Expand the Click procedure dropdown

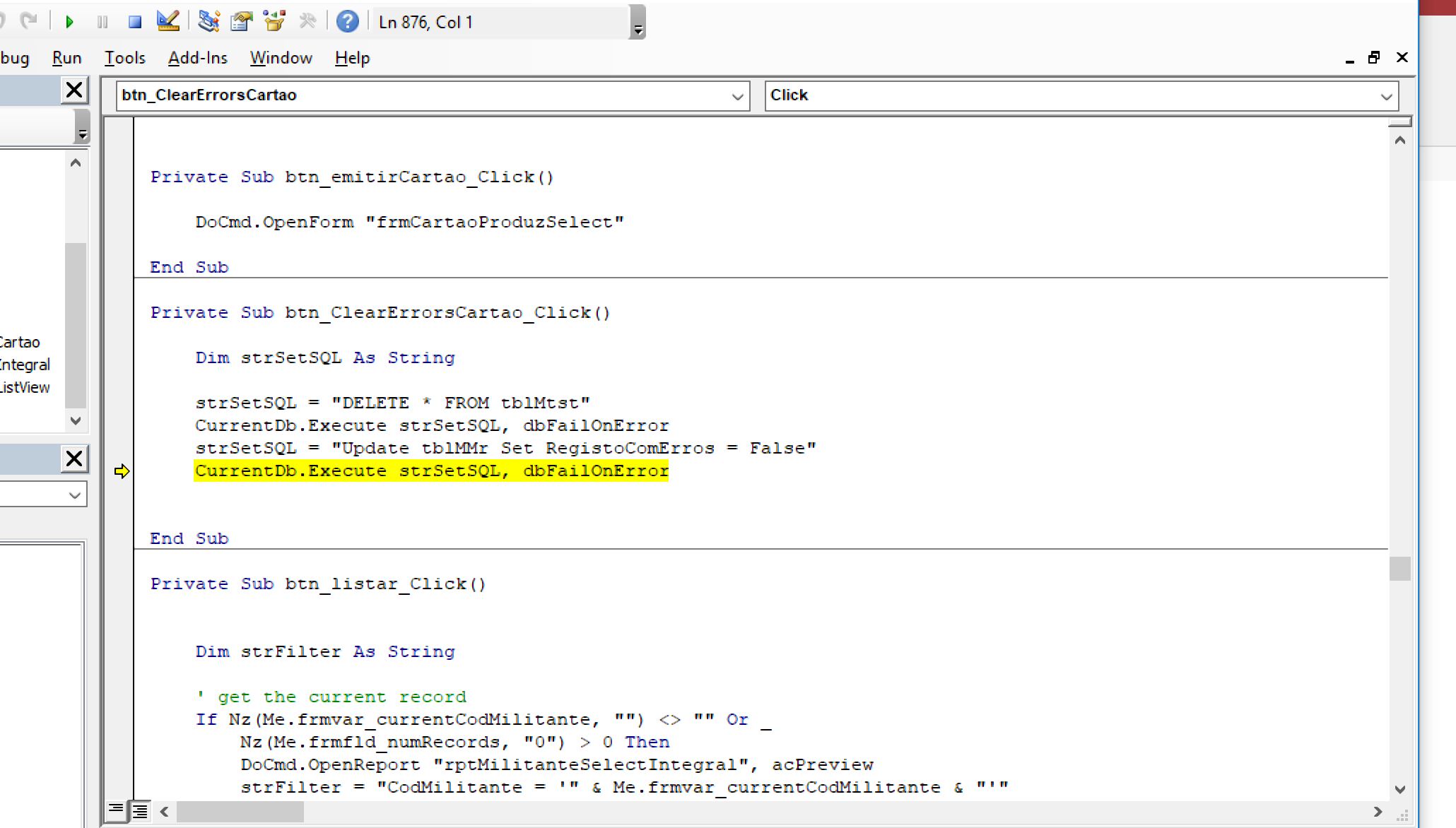coord(1385,96)
